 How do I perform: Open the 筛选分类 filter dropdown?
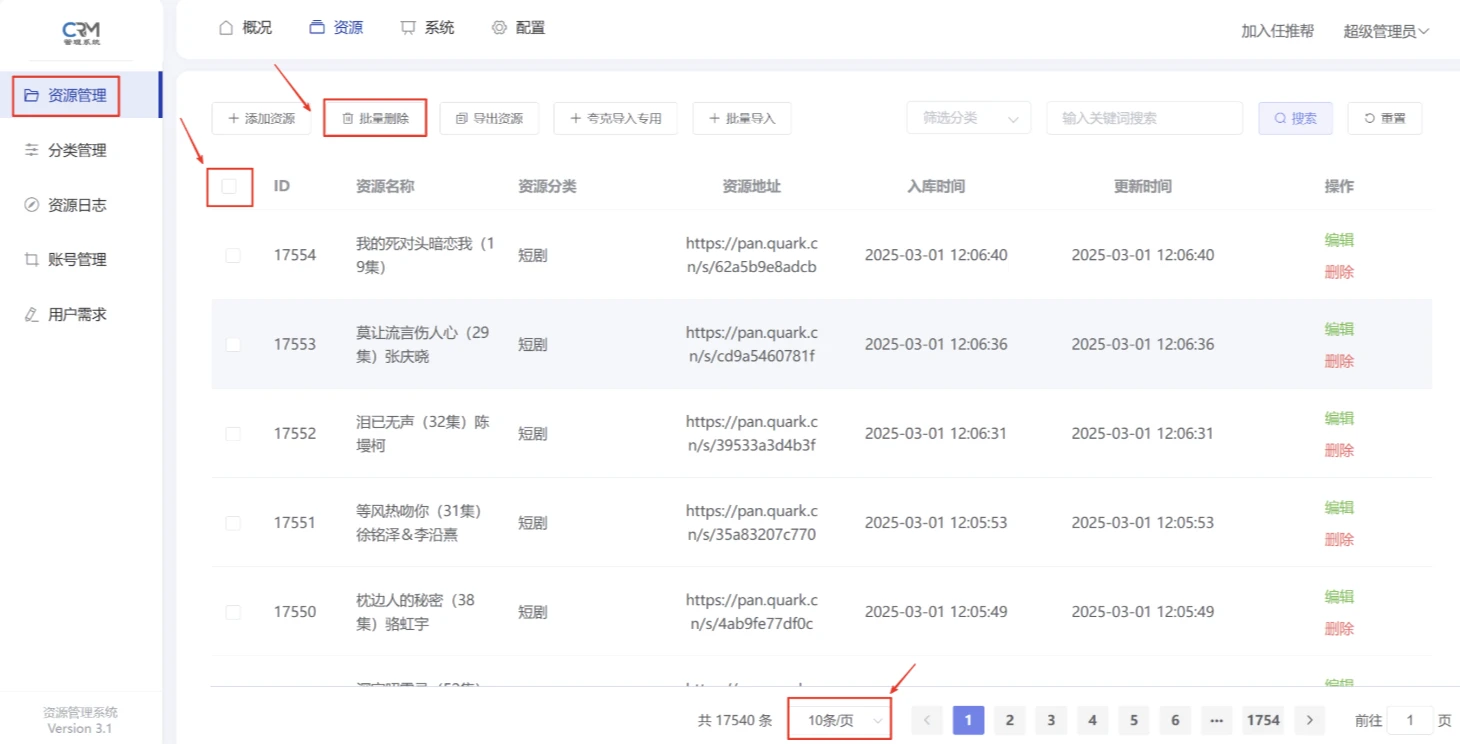tap(966, 117)
